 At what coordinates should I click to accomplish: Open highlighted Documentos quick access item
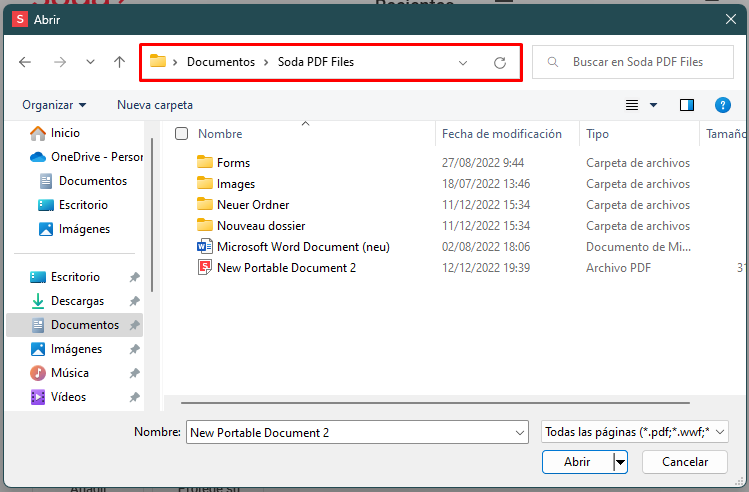(75, 325)
